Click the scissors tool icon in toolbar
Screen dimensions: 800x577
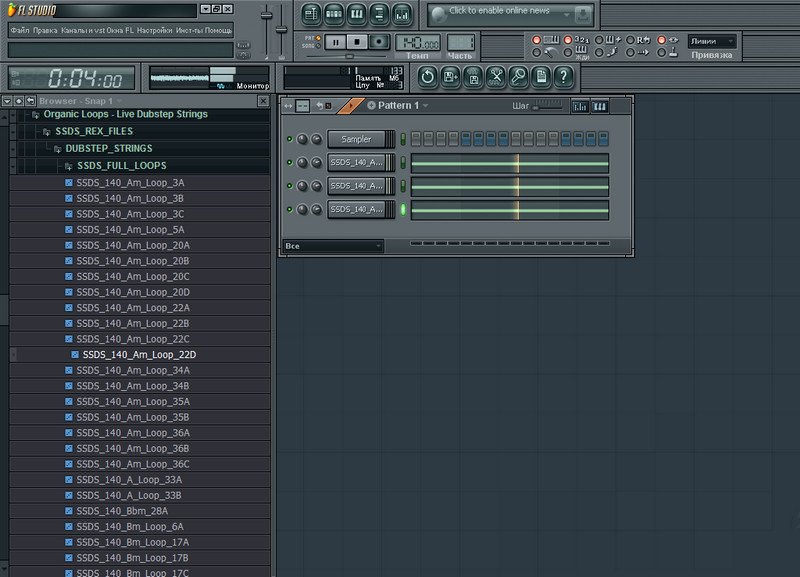[x=495, y=76]
